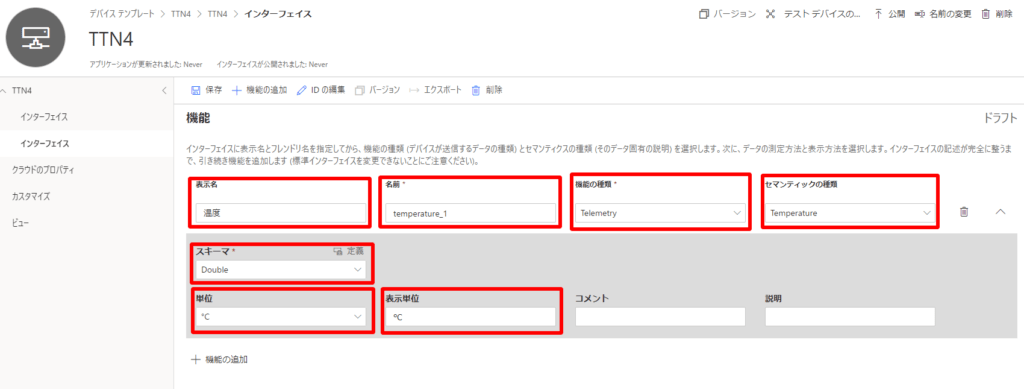Select クラウドのプロパティ in the sidebar

pyautogui.click(x=42, y=170)
